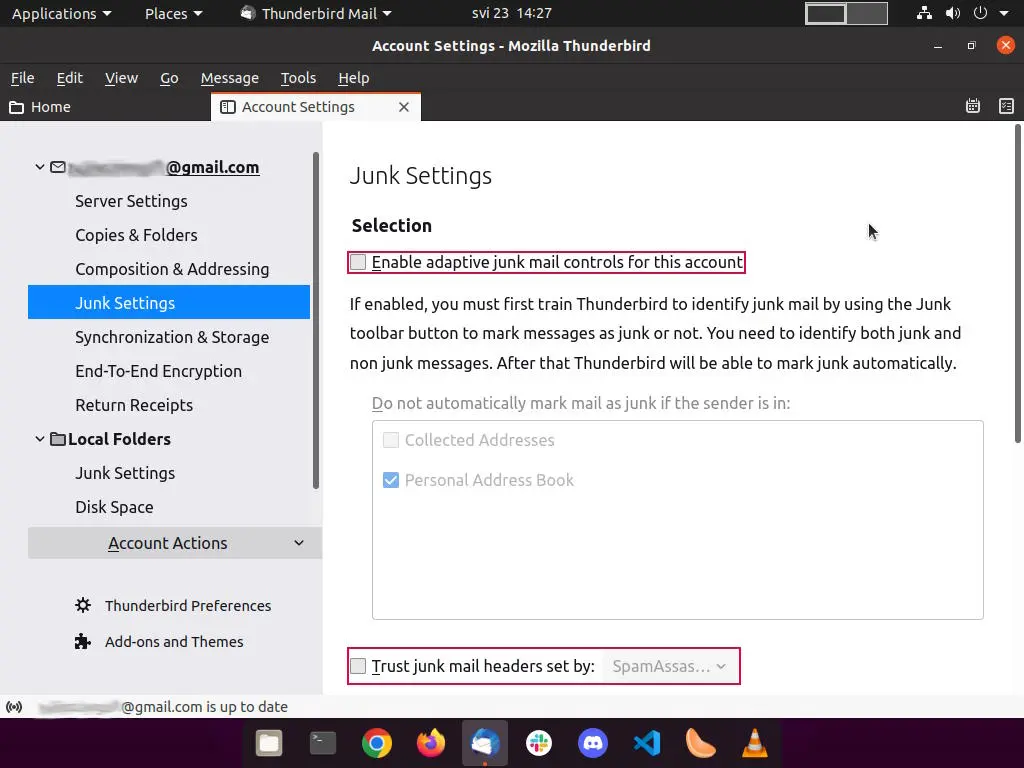
Task: Open the Edit menu
Action: pyautogui.click(x=69, y=78)
